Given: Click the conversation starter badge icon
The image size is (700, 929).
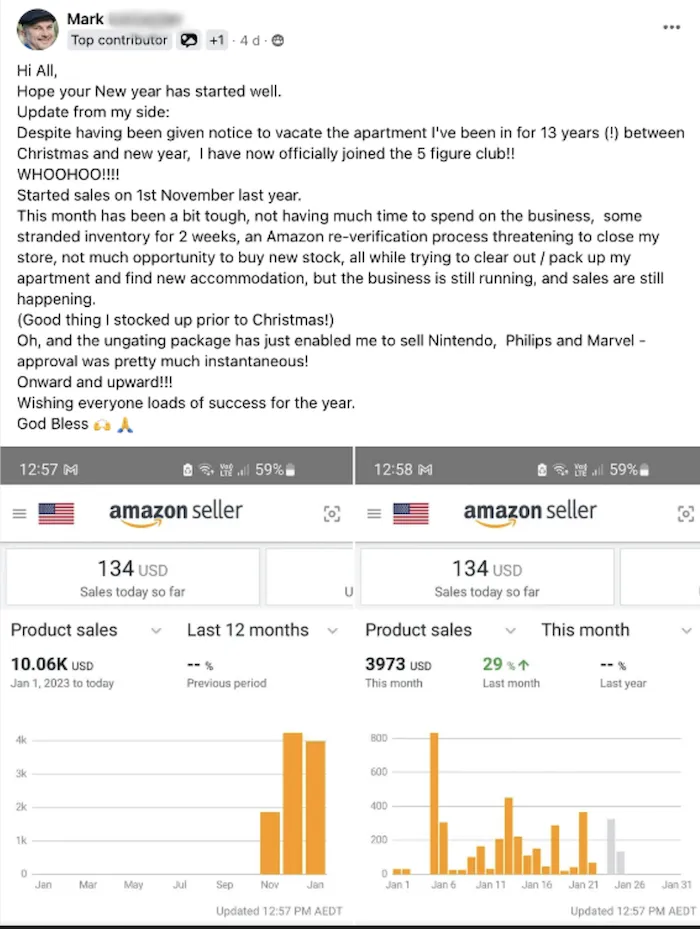Looking at the screenshot, I should pyautogui.click(x=188, y=40).
